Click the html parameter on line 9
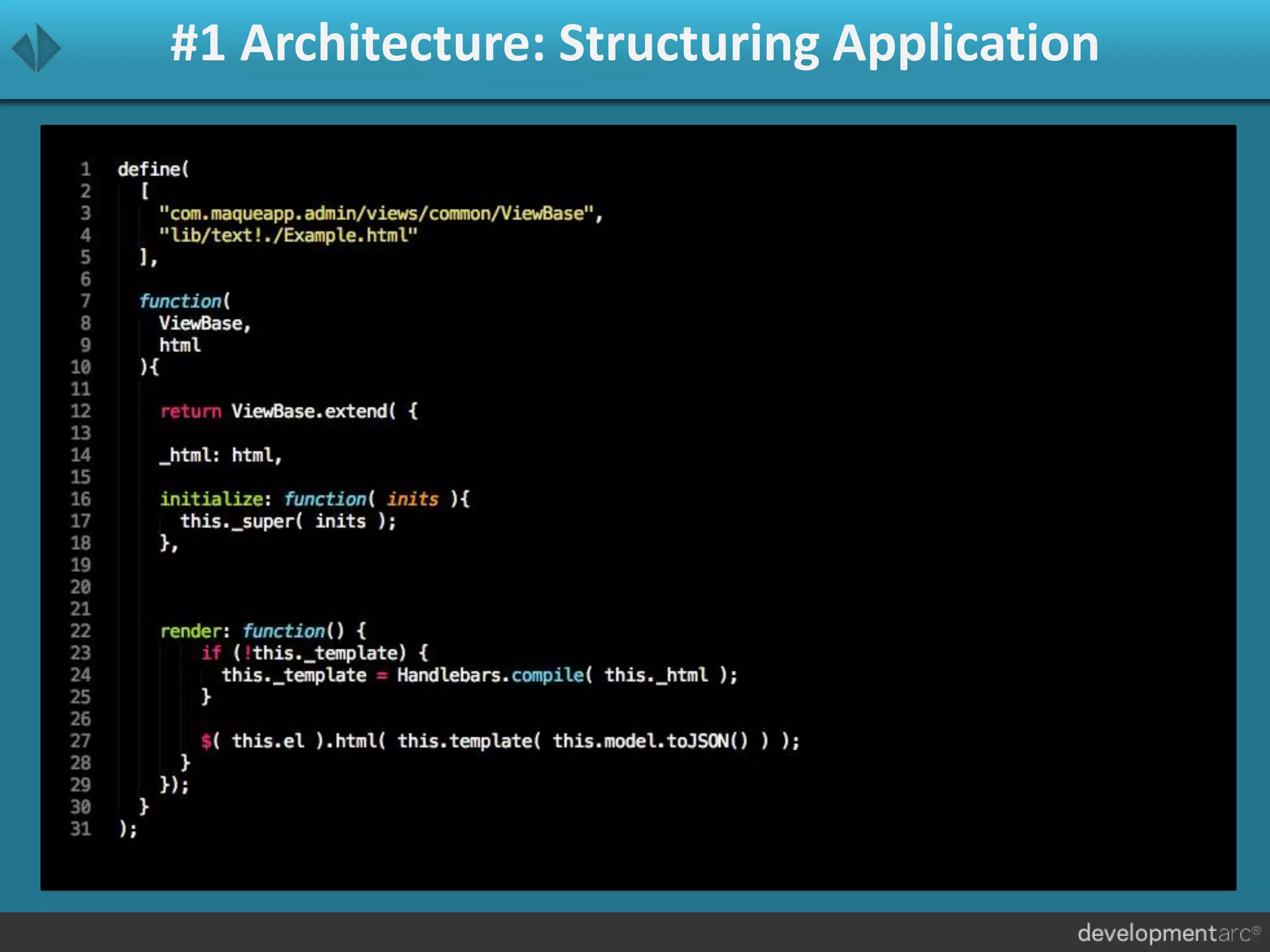1270x952 pixels. click(x=180, y=345)
